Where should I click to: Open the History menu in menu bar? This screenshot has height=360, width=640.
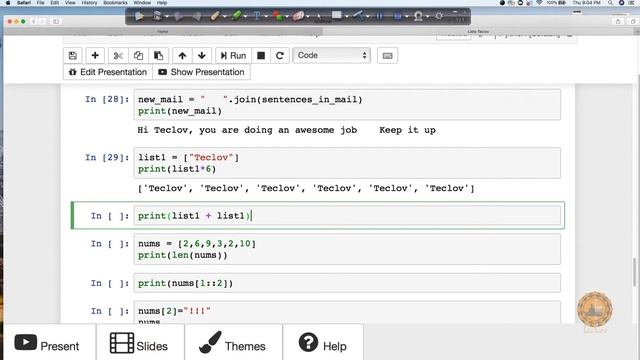coord(89,3)
